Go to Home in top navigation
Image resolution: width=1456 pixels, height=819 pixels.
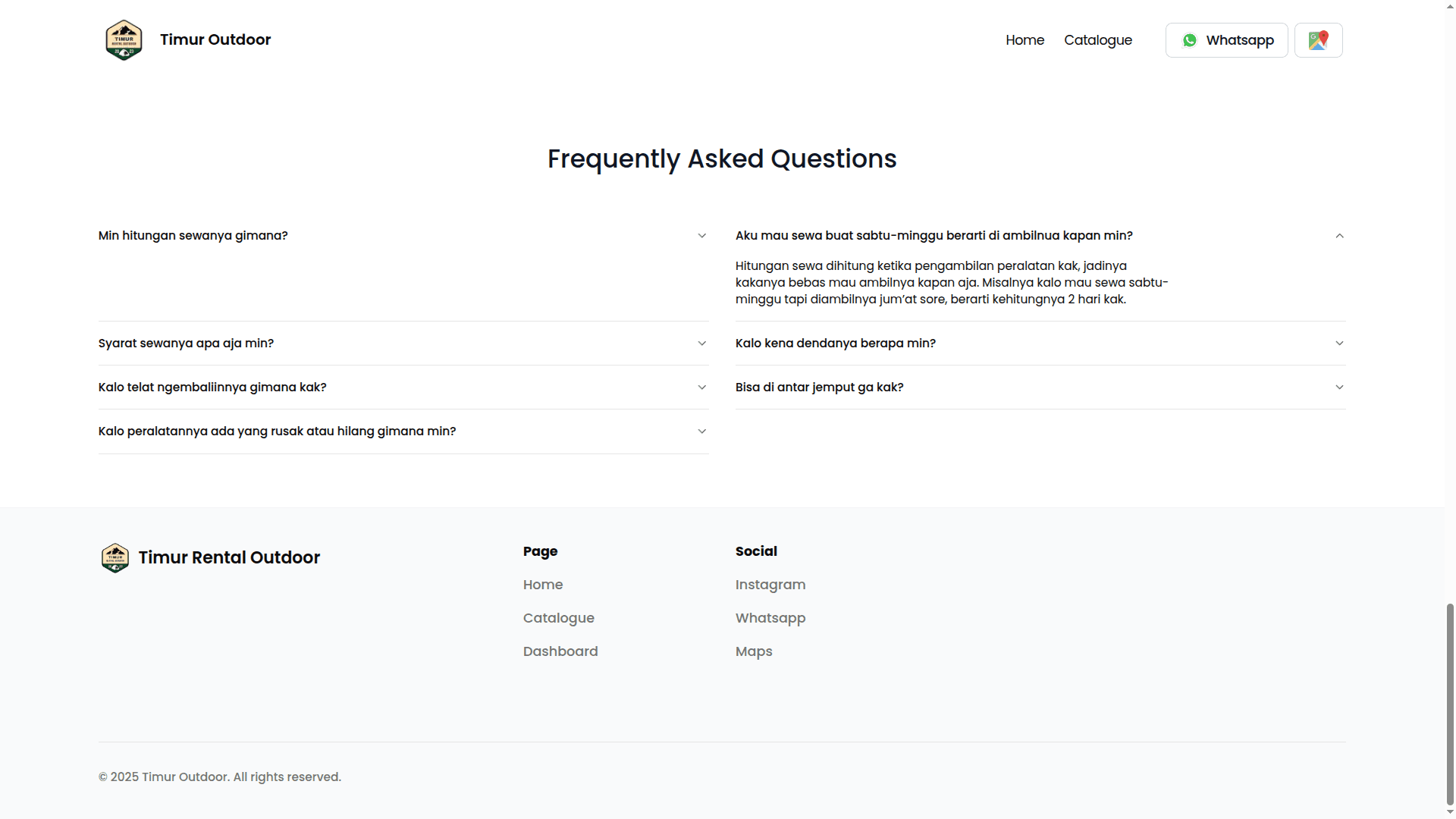coord(1025,40)
